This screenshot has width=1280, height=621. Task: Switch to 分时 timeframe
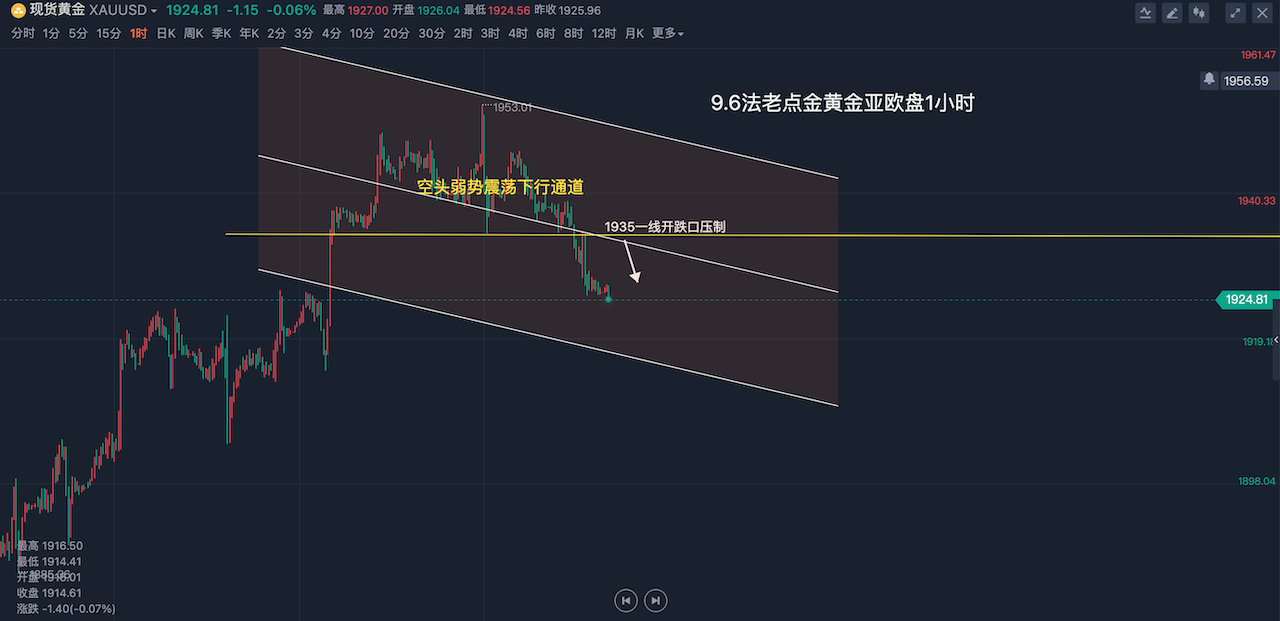pyautogui.click(x=23, y=33)
